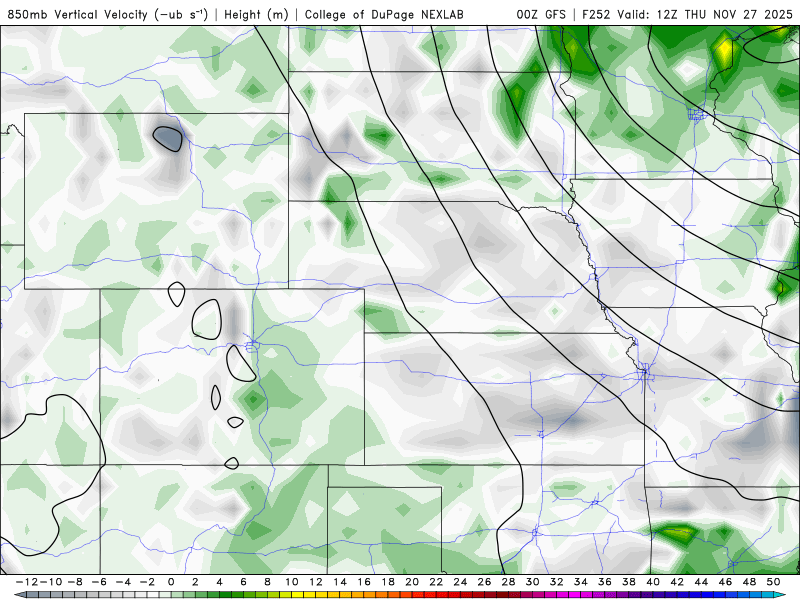Click the '-4' color scale label
The height and width of the screenshot is (600, 800).
123,582
